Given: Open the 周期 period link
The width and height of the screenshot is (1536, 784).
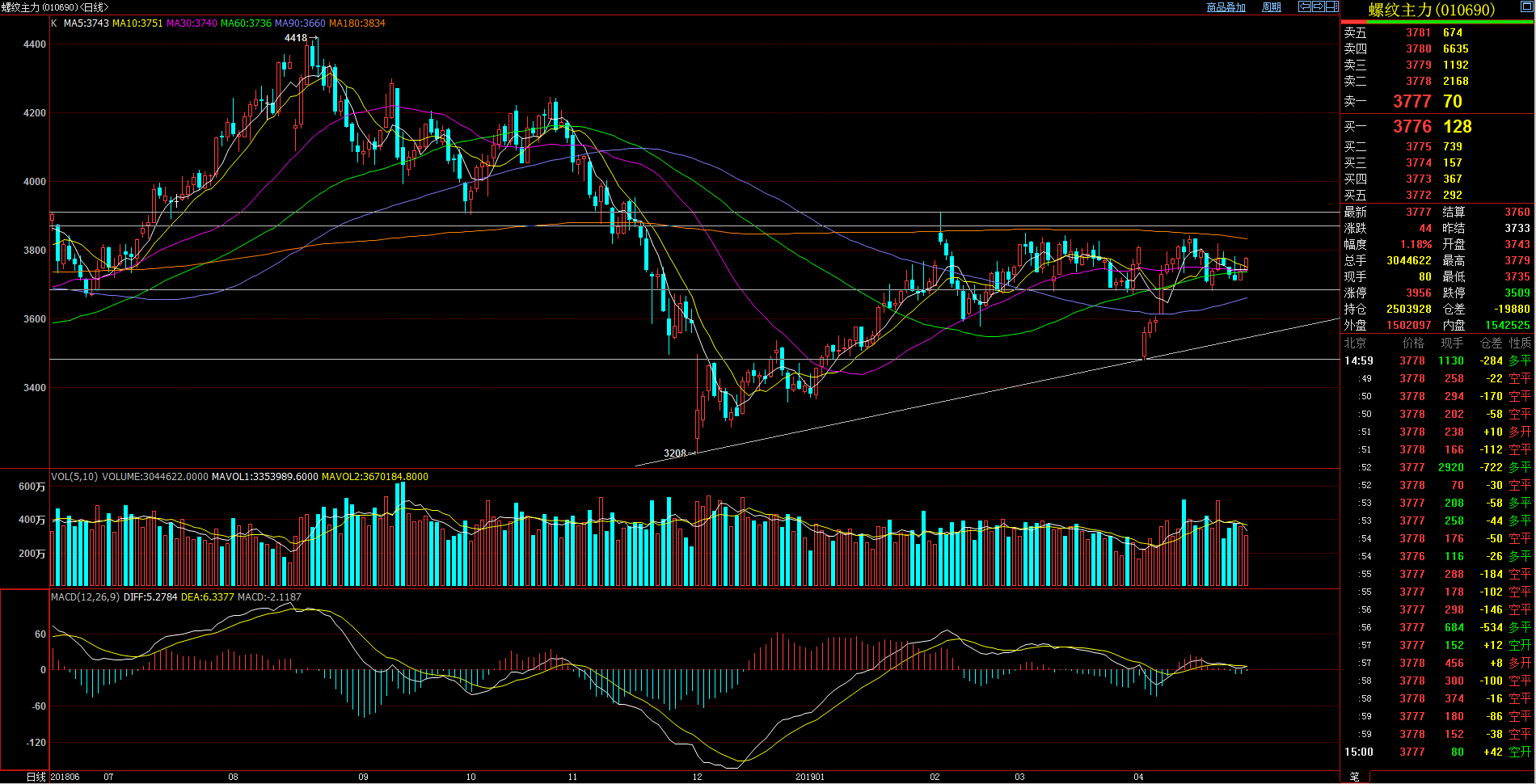Looking at the screenshot, I should (x=1272, y=7).
